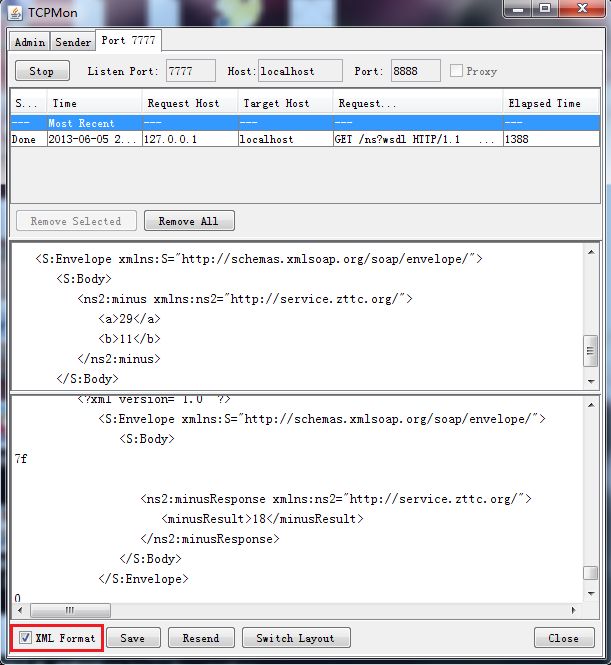This screenshot has width=611, height=665.
Task: Click the request pane vertical scrollbar thumb
Action: (591, 350)
